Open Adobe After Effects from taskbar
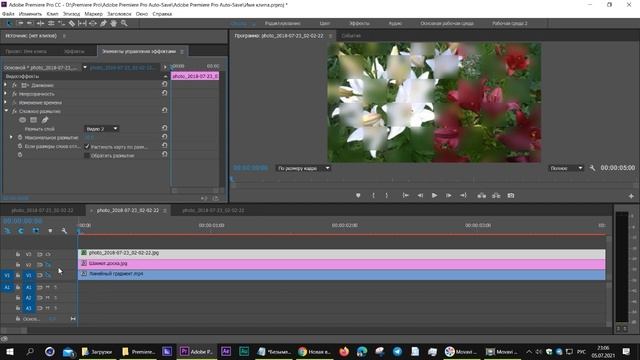The height and width of the screenshot is (360, 640). click(226, 351)
